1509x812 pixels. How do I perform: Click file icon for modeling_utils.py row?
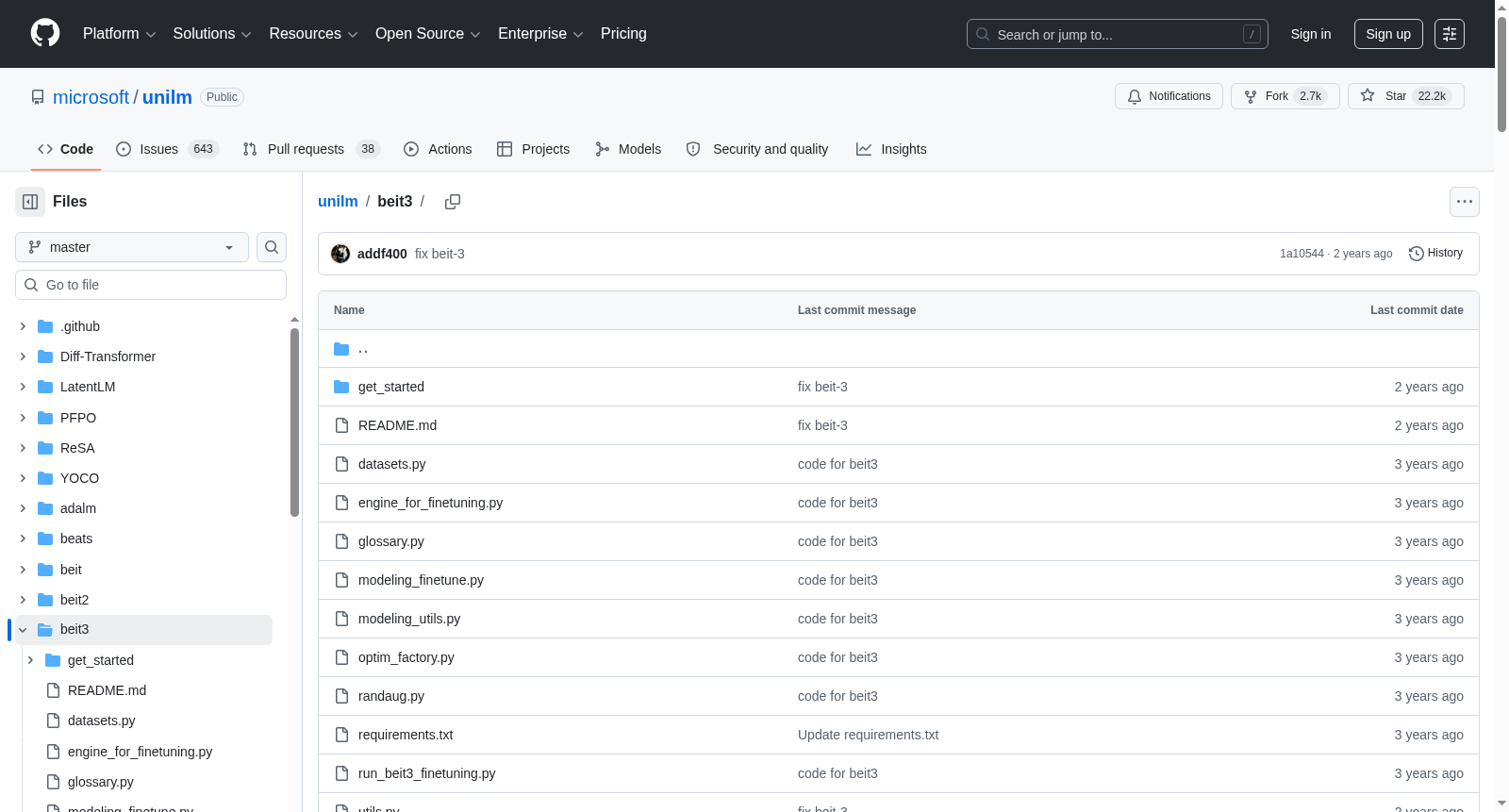[341, 619]
